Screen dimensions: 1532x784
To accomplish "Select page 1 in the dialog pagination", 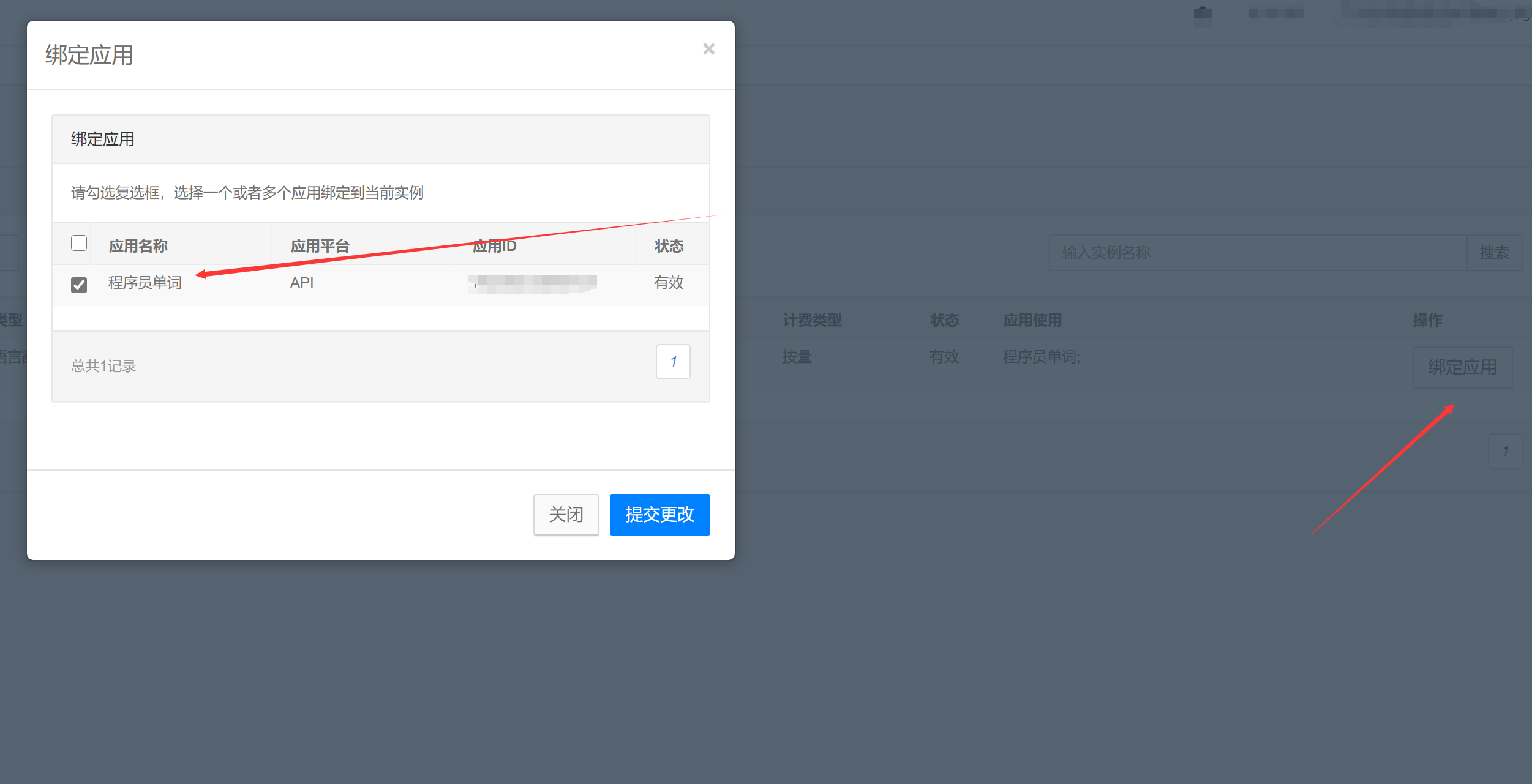I will (672, 362).
